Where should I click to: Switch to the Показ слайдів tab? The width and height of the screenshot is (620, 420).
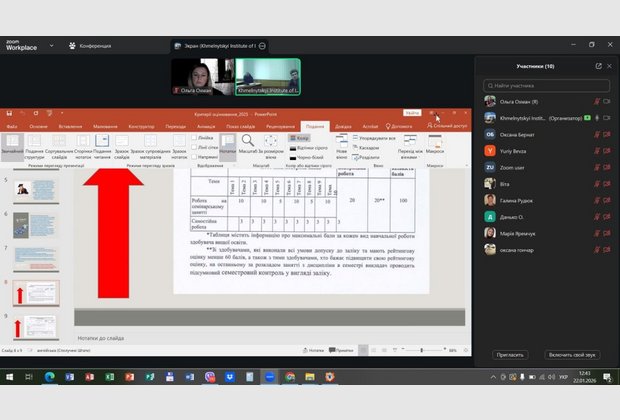241,127
